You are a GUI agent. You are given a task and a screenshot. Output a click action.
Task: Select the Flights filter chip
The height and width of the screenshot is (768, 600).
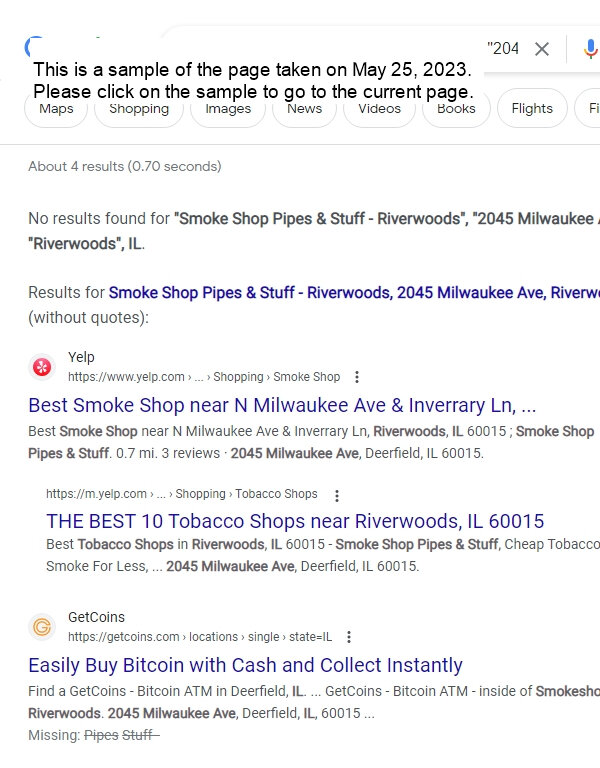tap(532, 108)
